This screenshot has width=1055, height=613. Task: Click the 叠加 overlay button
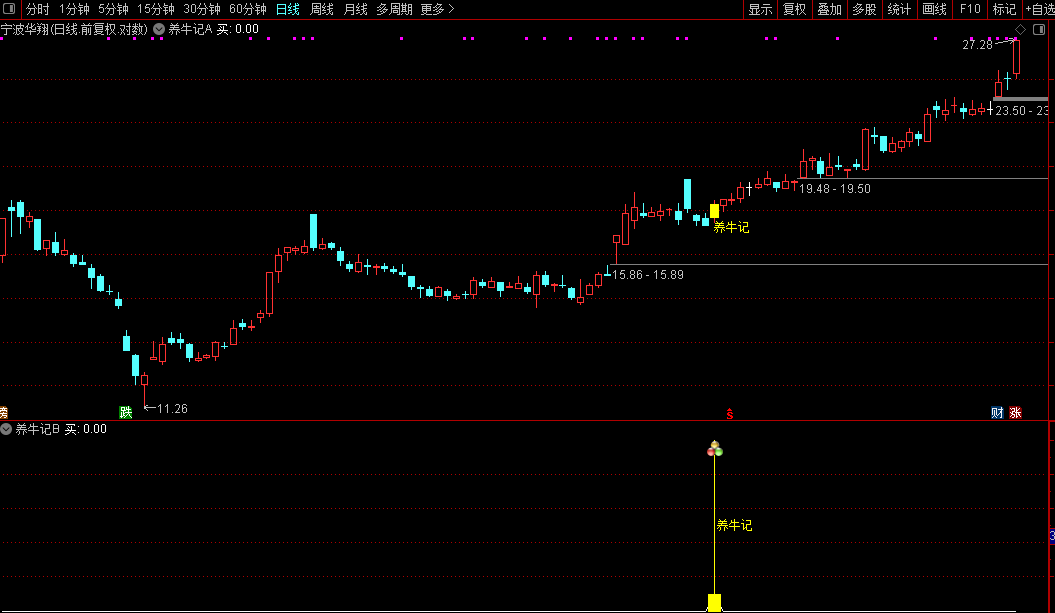(x=830, y=9)
